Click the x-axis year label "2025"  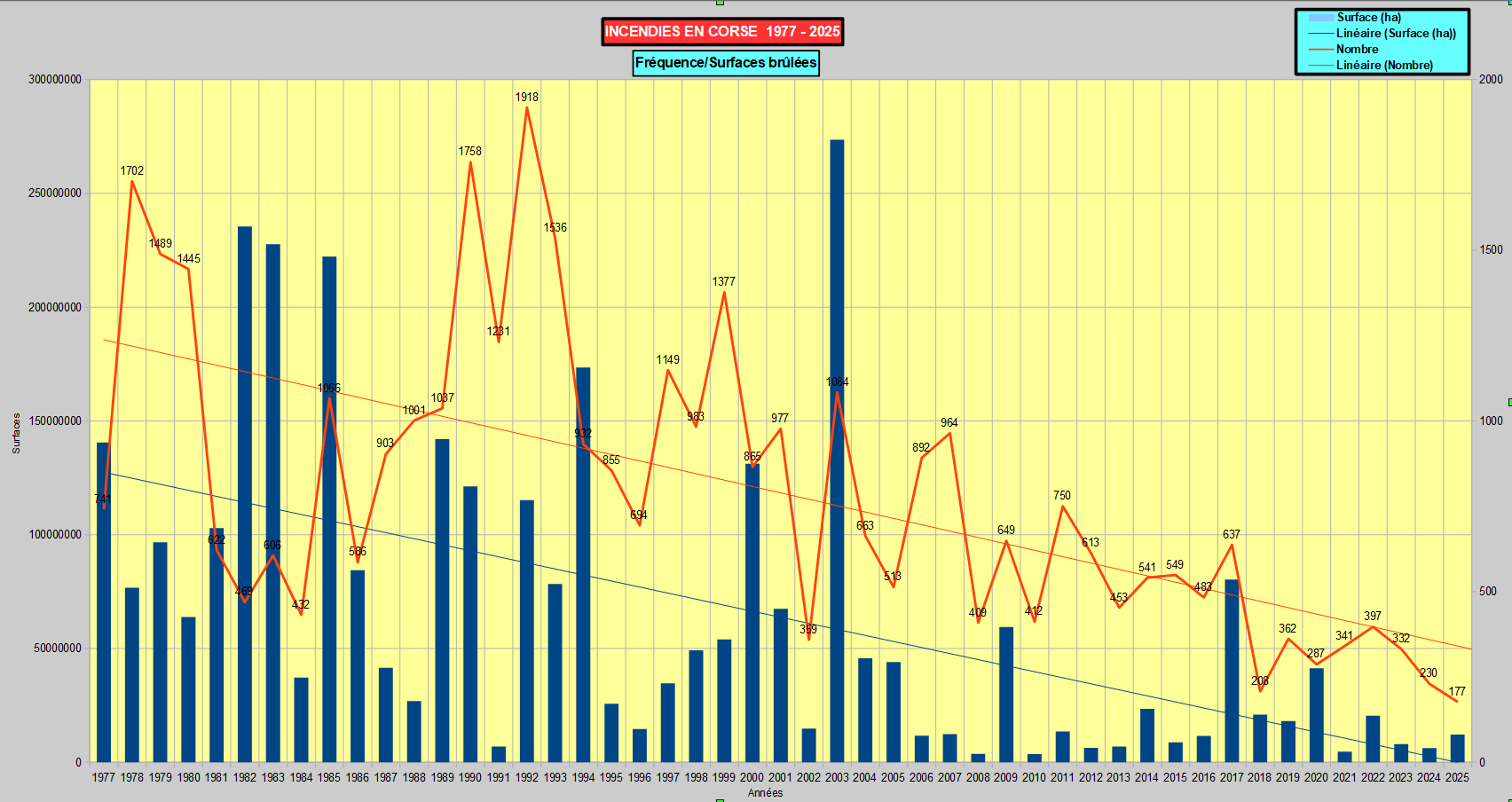[x=1457, y=777]
